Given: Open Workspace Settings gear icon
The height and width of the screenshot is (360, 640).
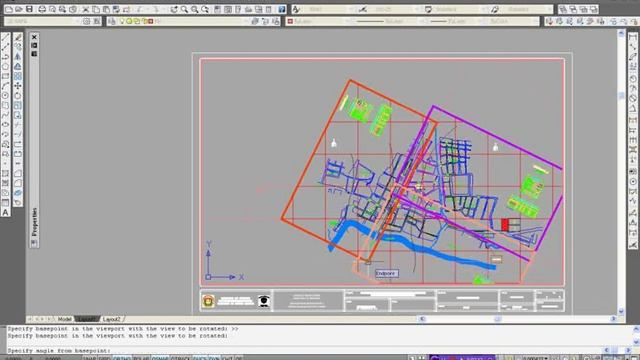Looking at the screenshot, I should (87, 21).
